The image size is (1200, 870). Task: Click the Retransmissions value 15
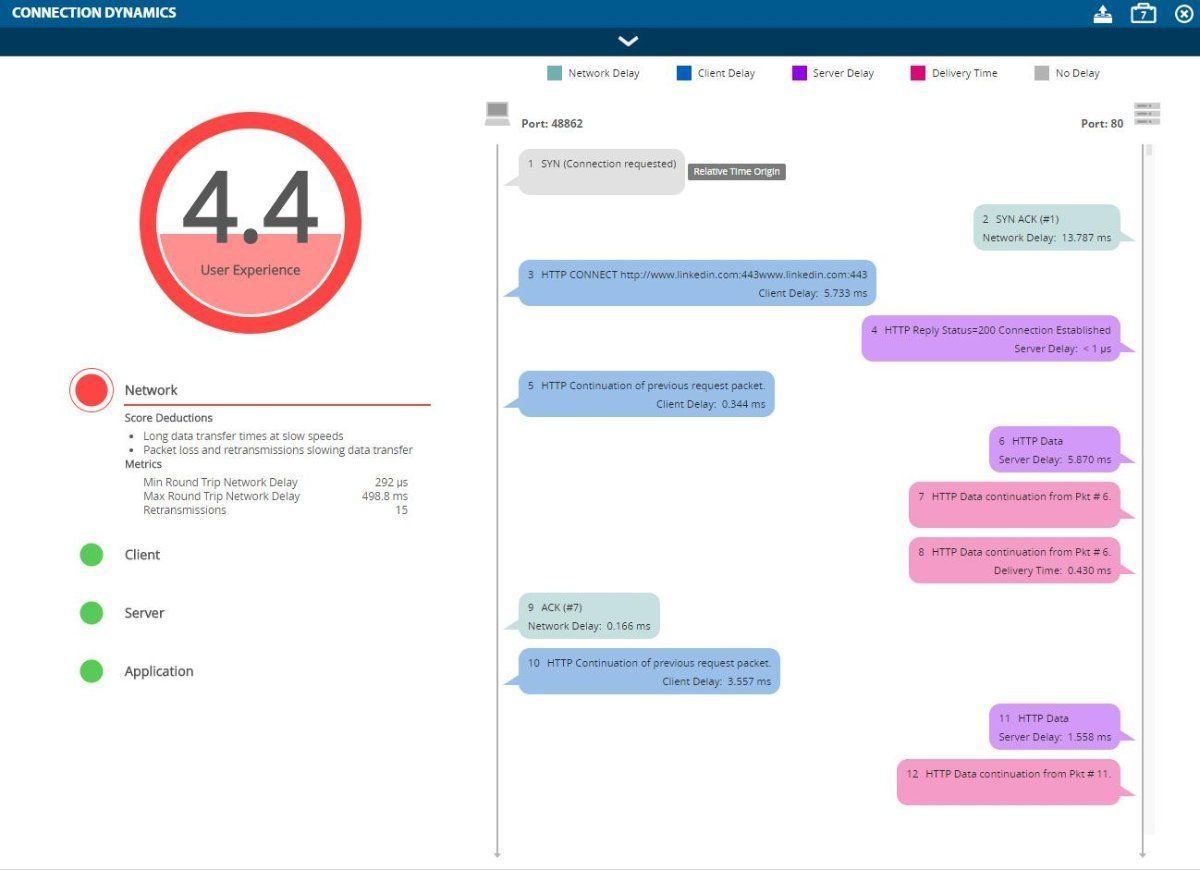tap(401, 510)
